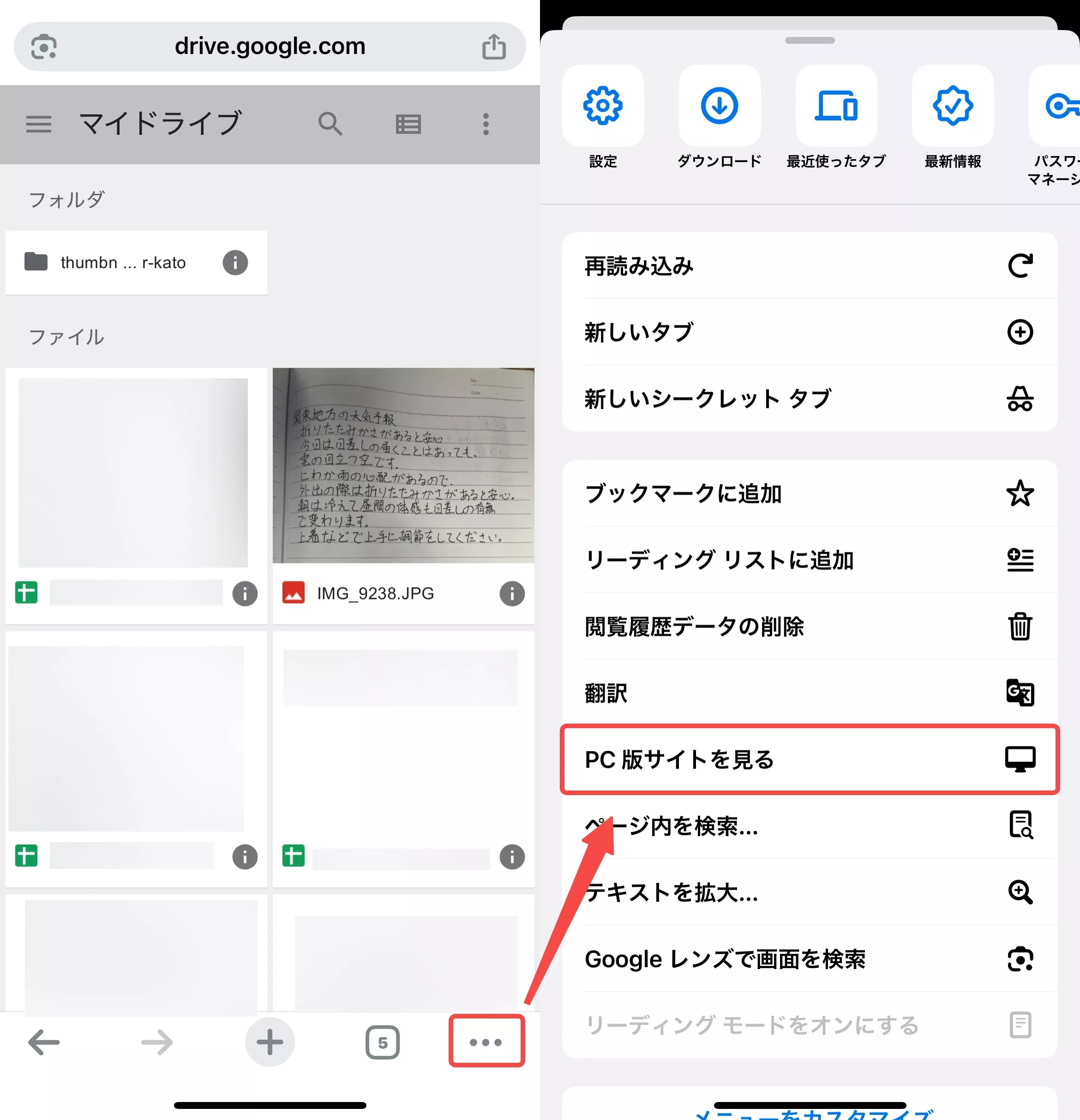
Task: Open a new tab with the plus button
Action: click(270, 1041)
